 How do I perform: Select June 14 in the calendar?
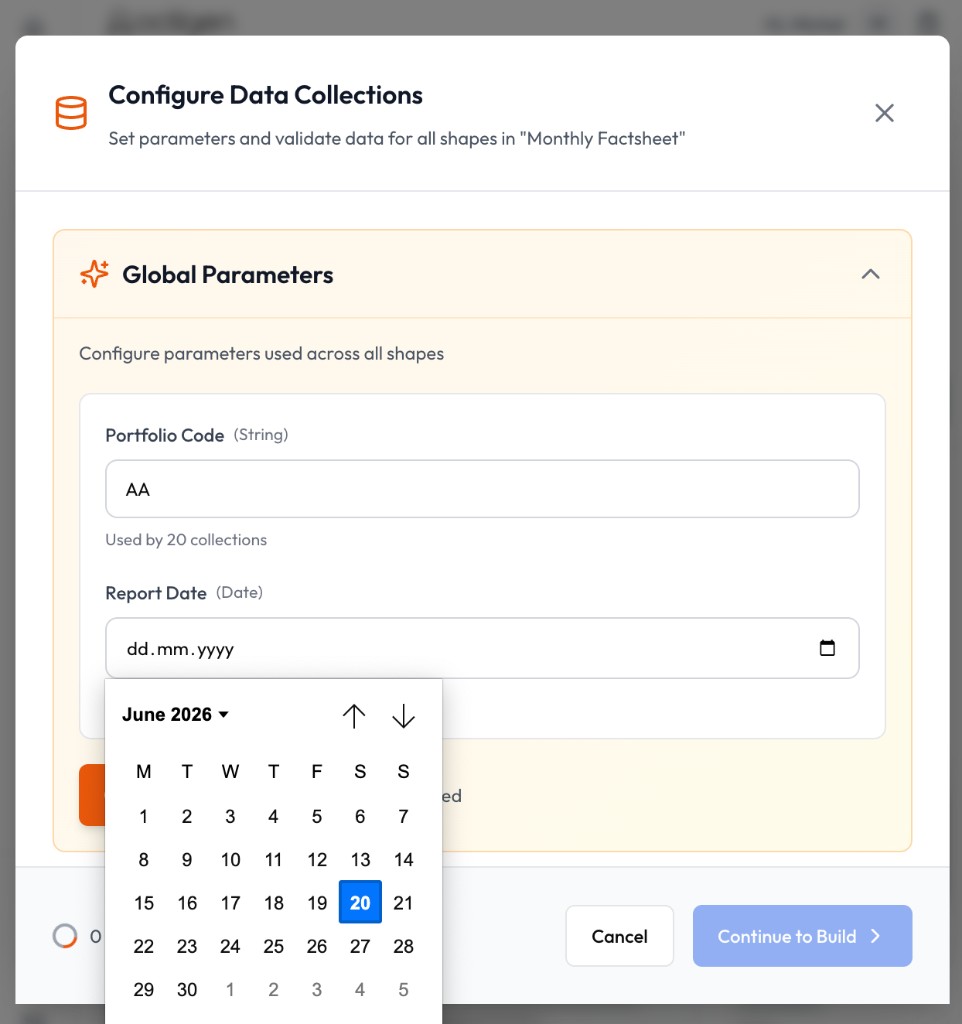404,859
